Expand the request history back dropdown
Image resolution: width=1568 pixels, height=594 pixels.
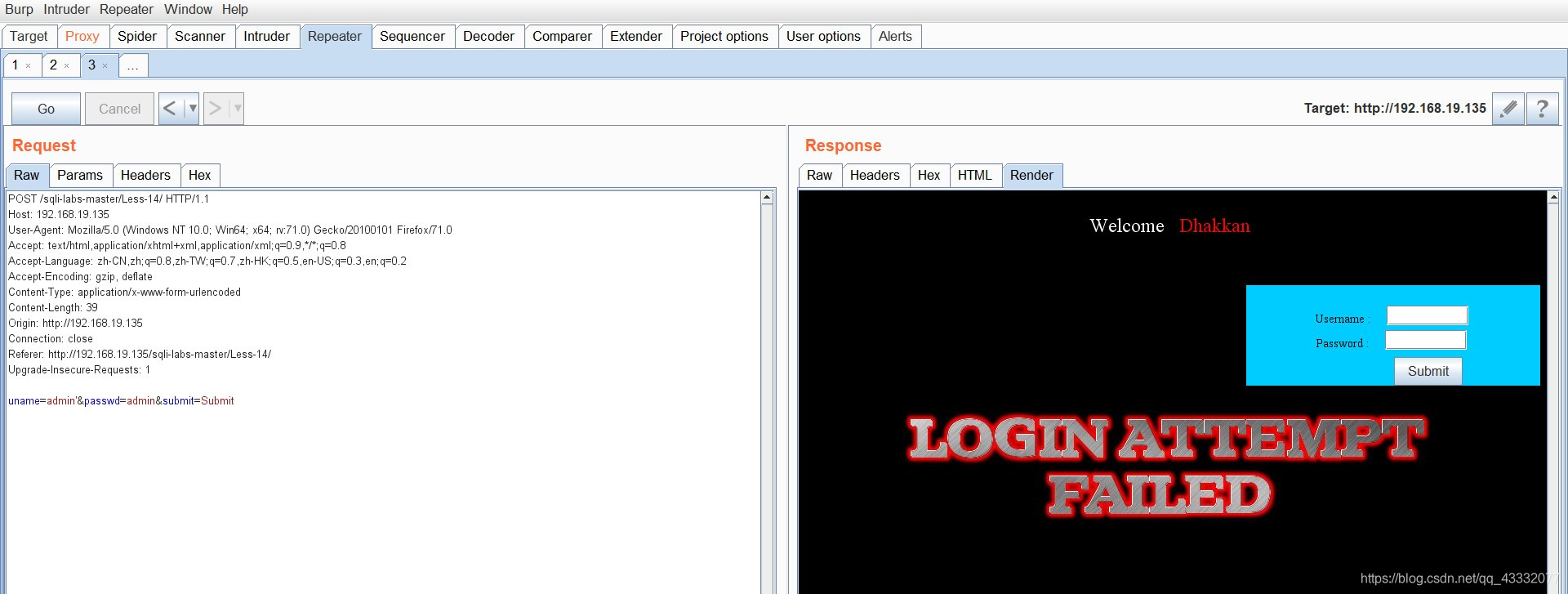pyautogui.click(x=193, y=108)
